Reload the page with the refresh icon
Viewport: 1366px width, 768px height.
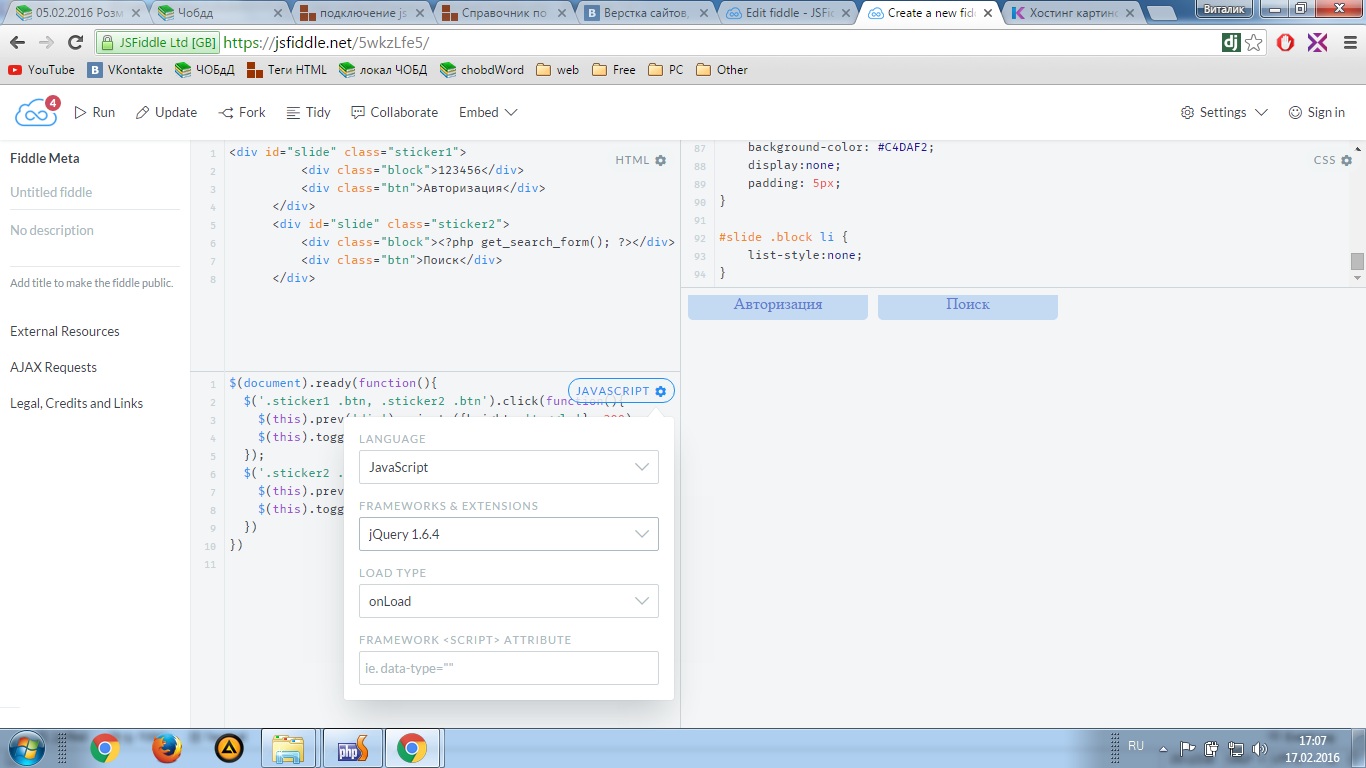pos(75,43)
